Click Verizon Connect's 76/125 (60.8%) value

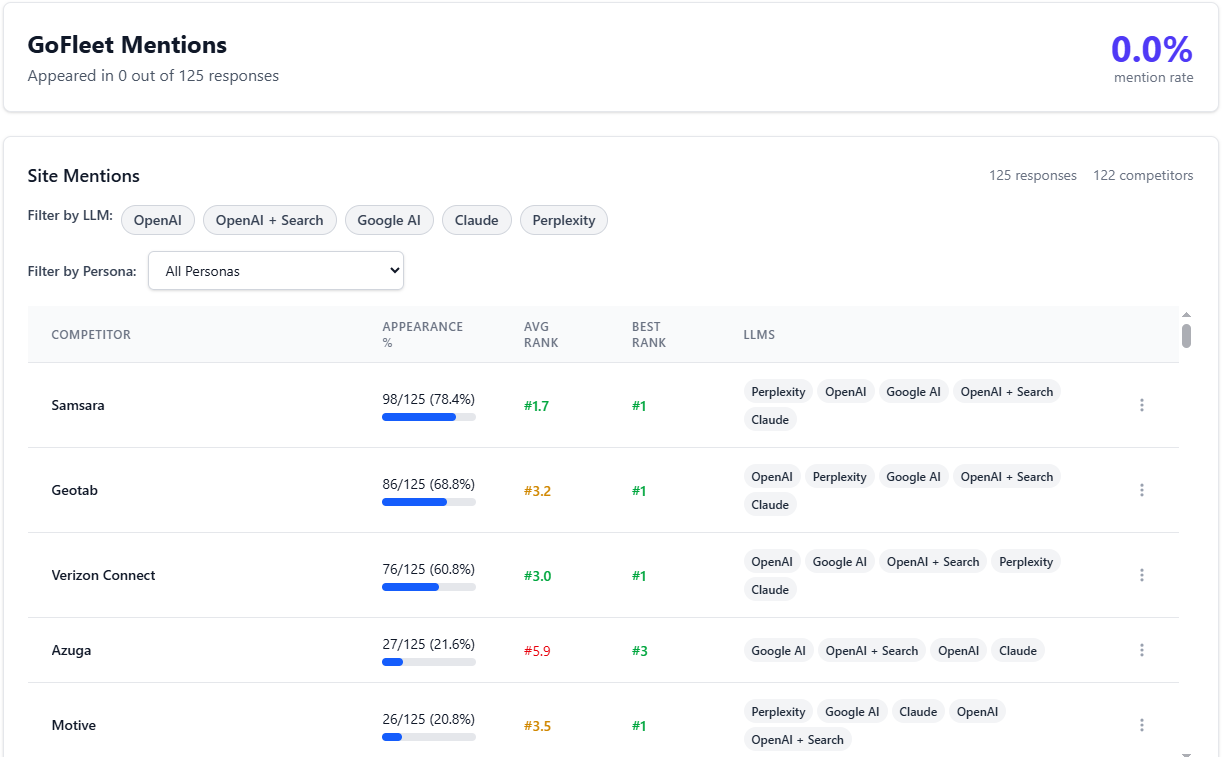pyautogui.click(x=428, y=569)
